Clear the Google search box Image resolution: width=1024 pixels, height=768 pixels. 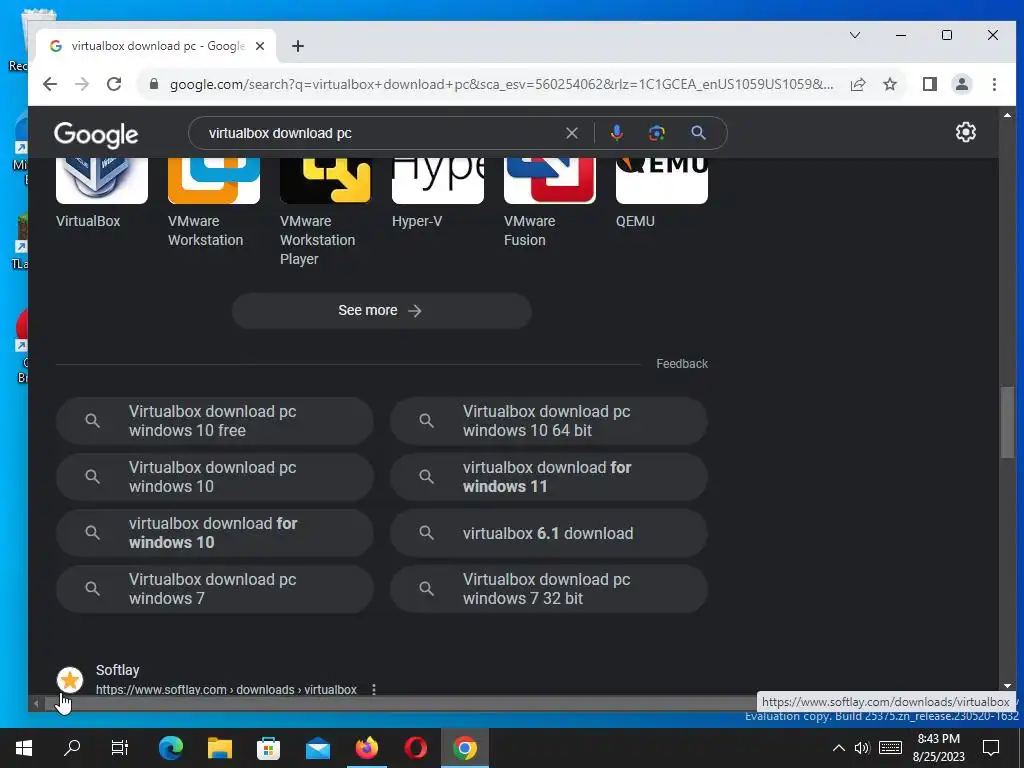click(x=571, y=133)
